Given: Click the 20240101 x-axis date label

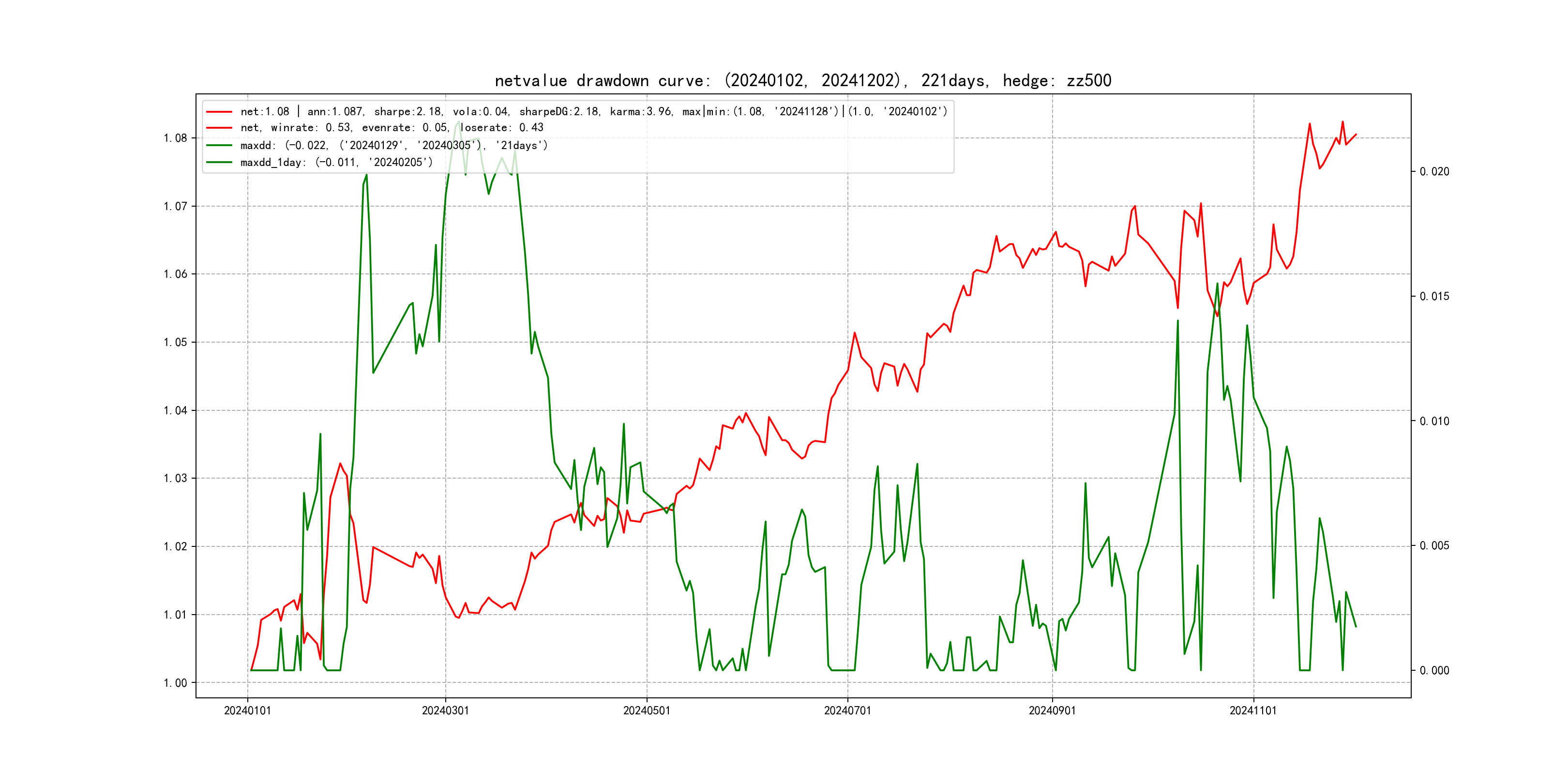Looking at the screenshot, I should coord(247,710).
